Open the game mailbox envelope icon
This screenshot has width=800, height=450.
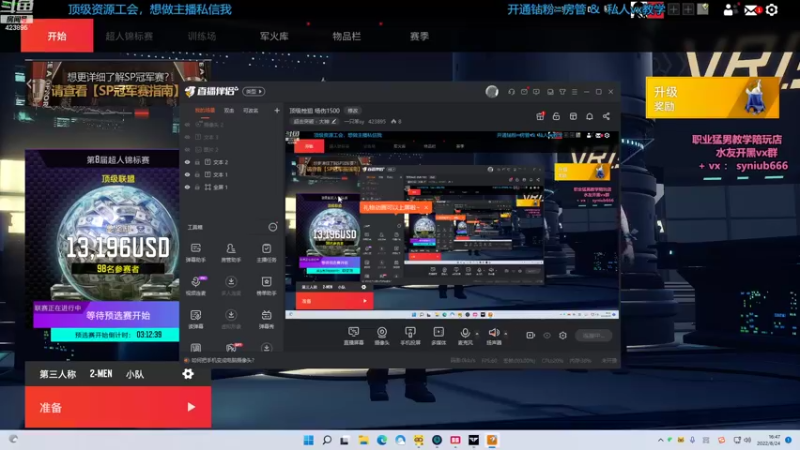pyautogui.click(x=752, y=10)
